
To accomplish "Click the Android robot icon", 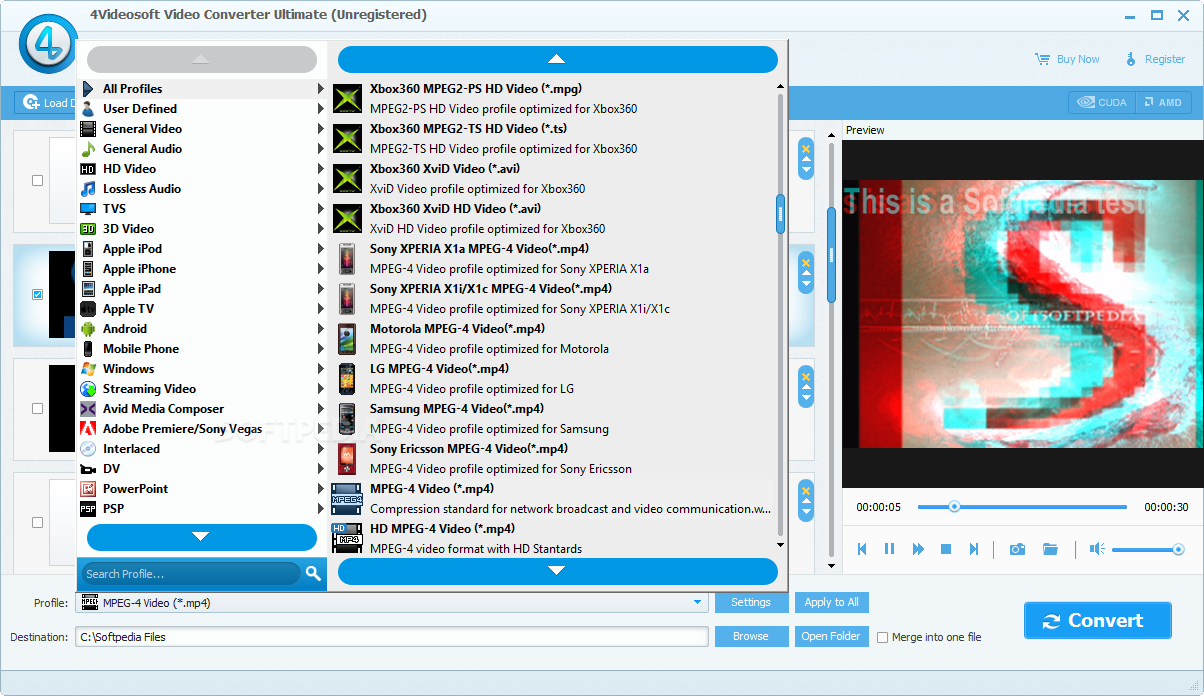I will [88, 329].
